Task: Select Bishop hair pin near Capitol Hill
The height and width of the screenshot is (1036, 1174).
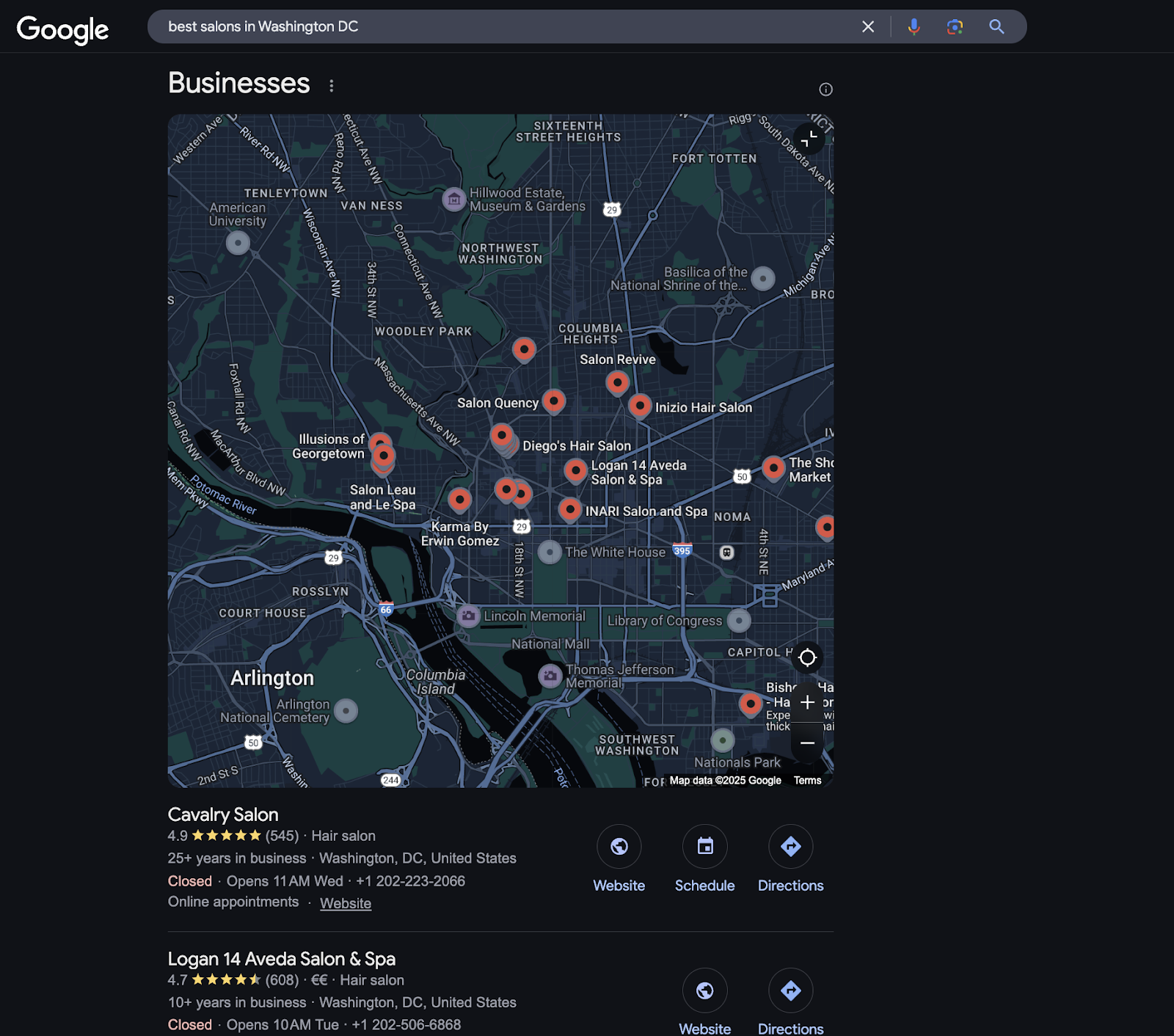Action: [x=750, y=704]
